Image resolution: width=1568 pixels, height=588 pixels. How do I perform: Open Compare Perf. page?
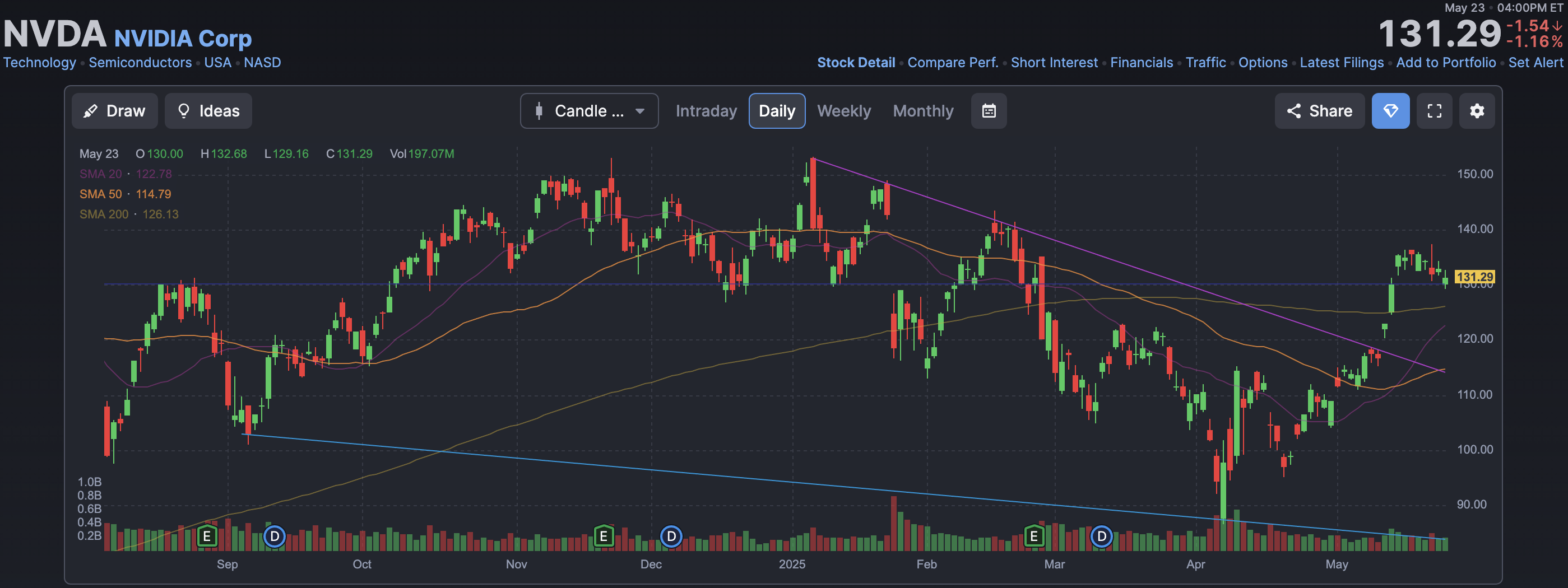pos(953,63)
